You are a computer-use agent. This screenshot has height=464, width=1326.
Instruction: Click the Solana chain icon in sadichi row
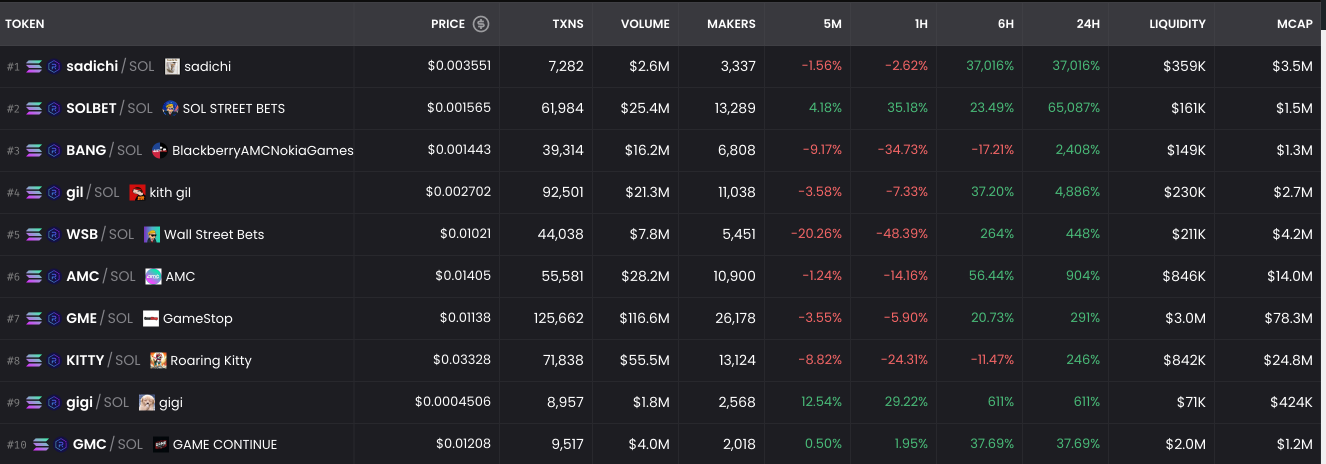[35, 66]
